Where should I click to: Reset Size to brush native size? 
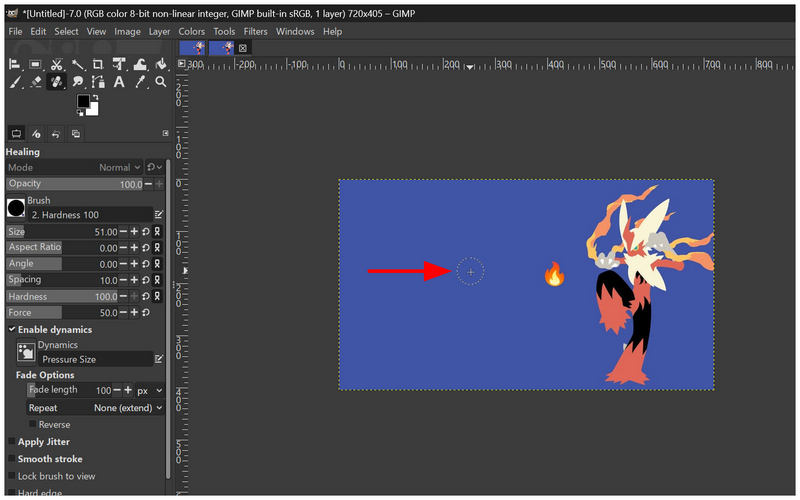click(x=146, y=232)
